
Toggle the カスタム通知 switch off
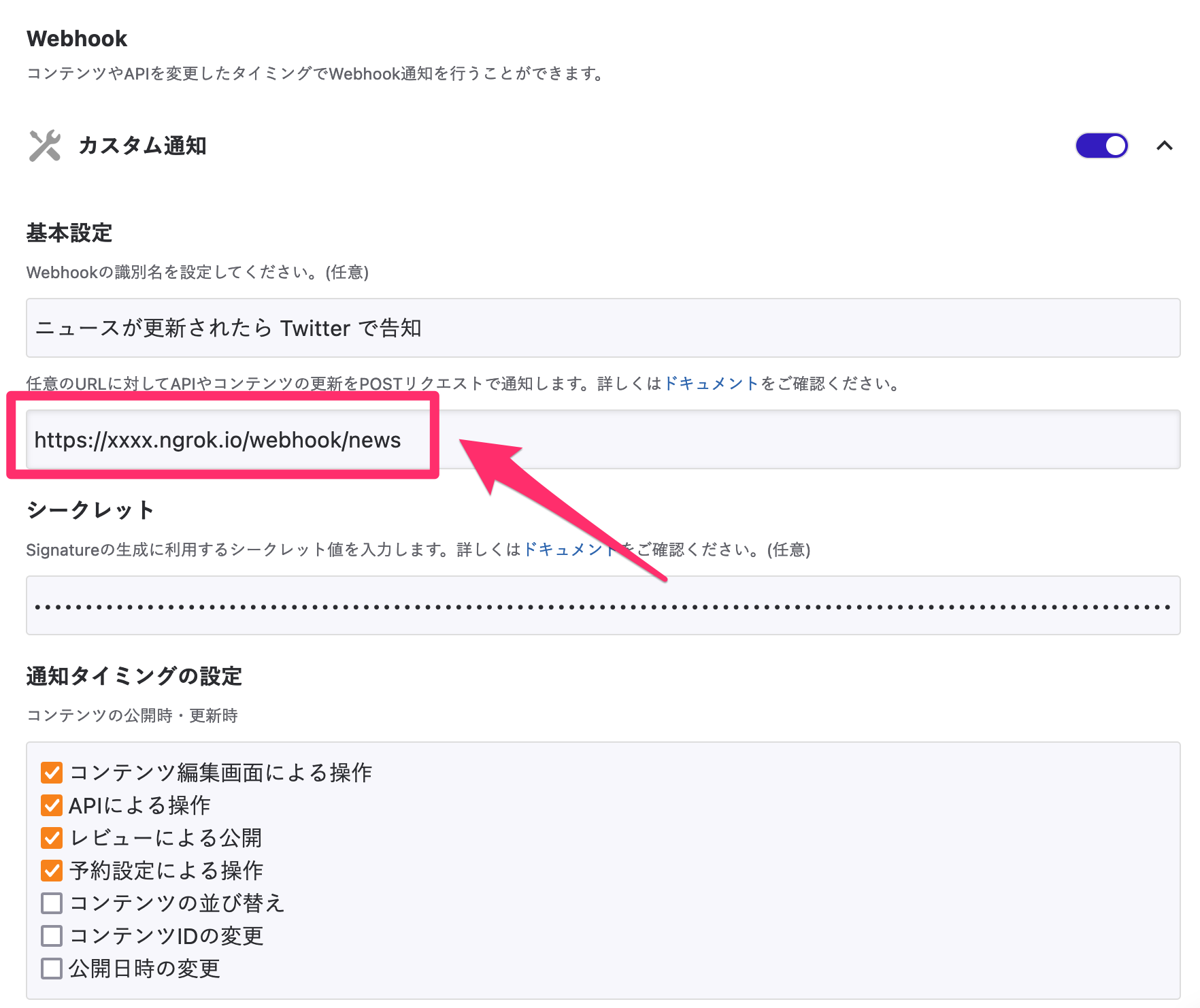(1101, 146)
